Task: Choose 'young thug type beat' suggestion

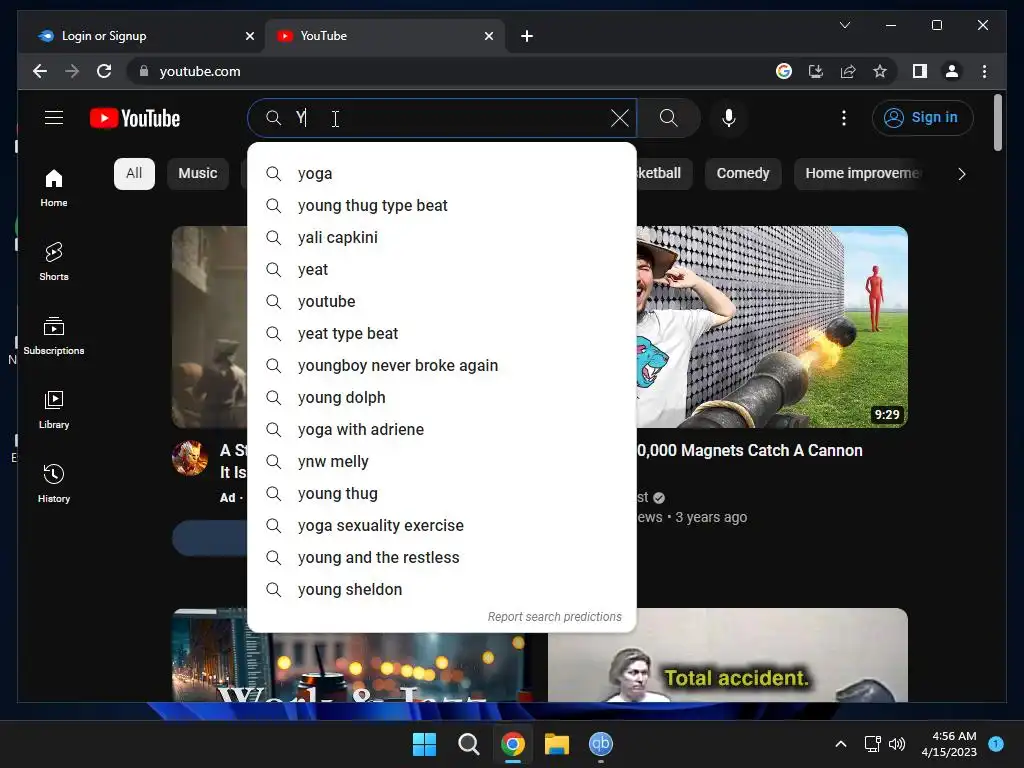Action: (442, 206)
